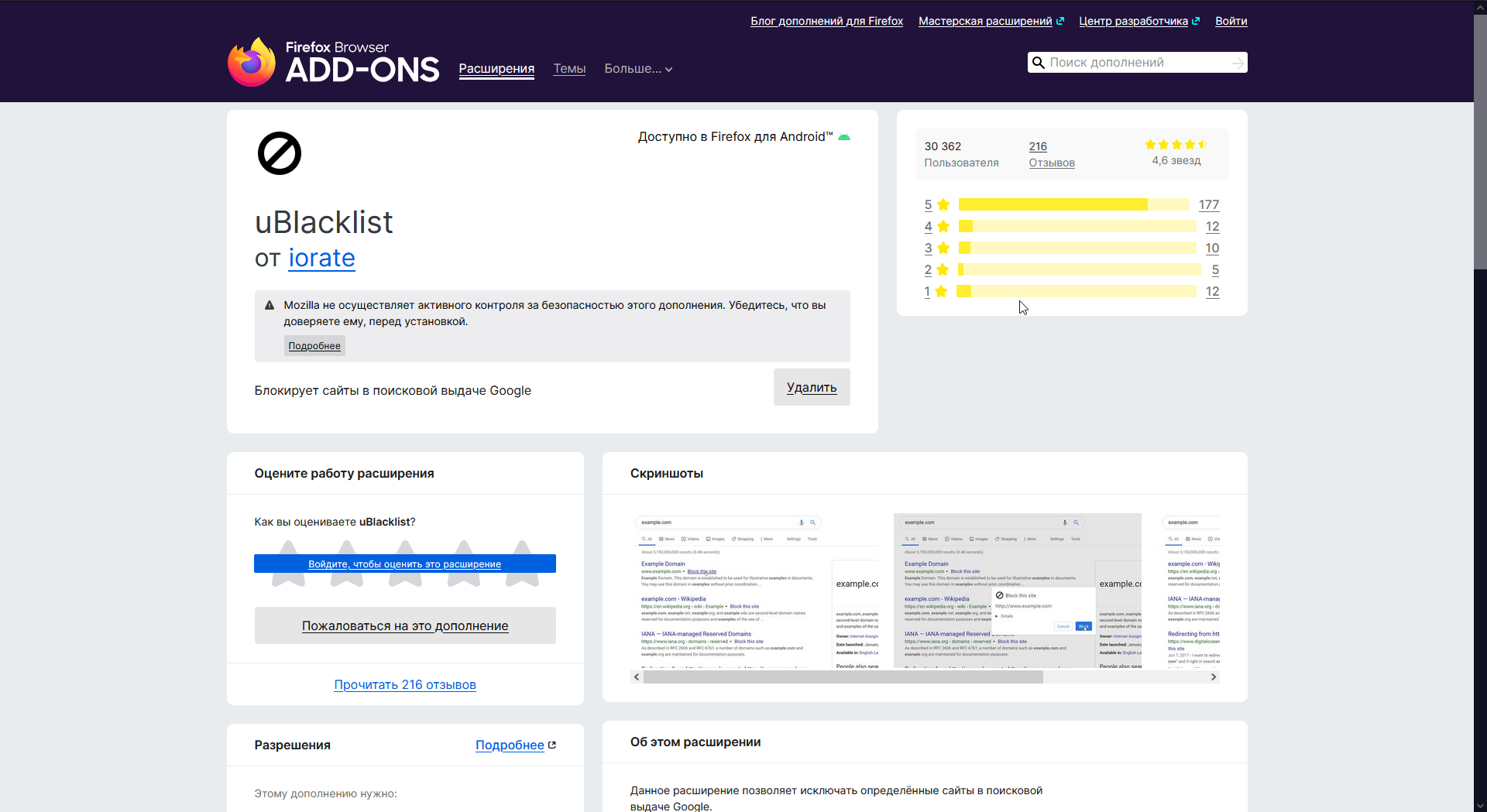The height and width of the screenshot is (812, 1487).
Task: Focus the Поиск дополнений search field
Action: click(x=1137, y=63)
